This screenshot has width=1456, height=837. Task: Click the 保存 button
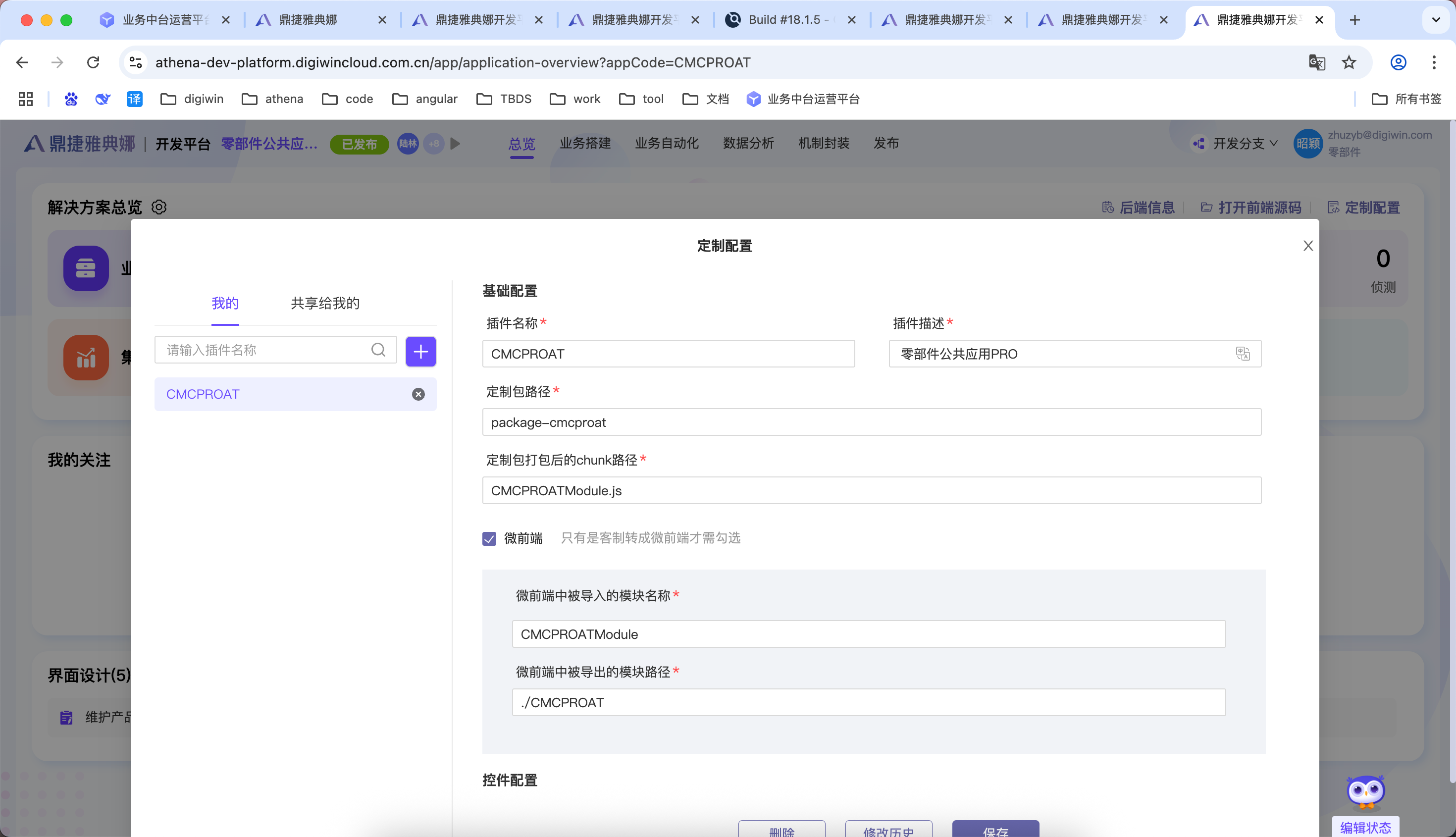995,829
